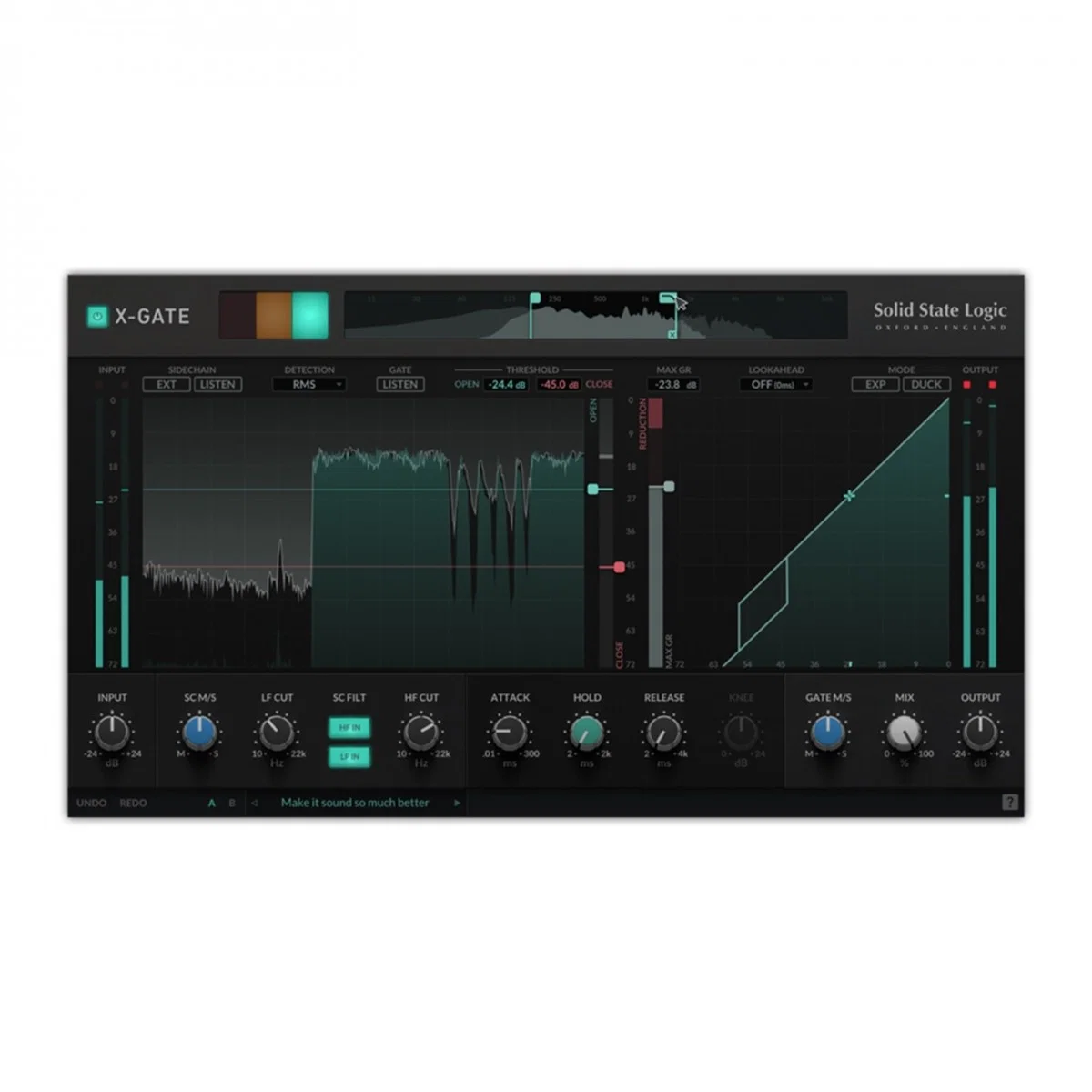The width and height of the screenshot is (1092, 1092).
Task: Grab the close threshold red slider handle
Action: coord(619,567)
